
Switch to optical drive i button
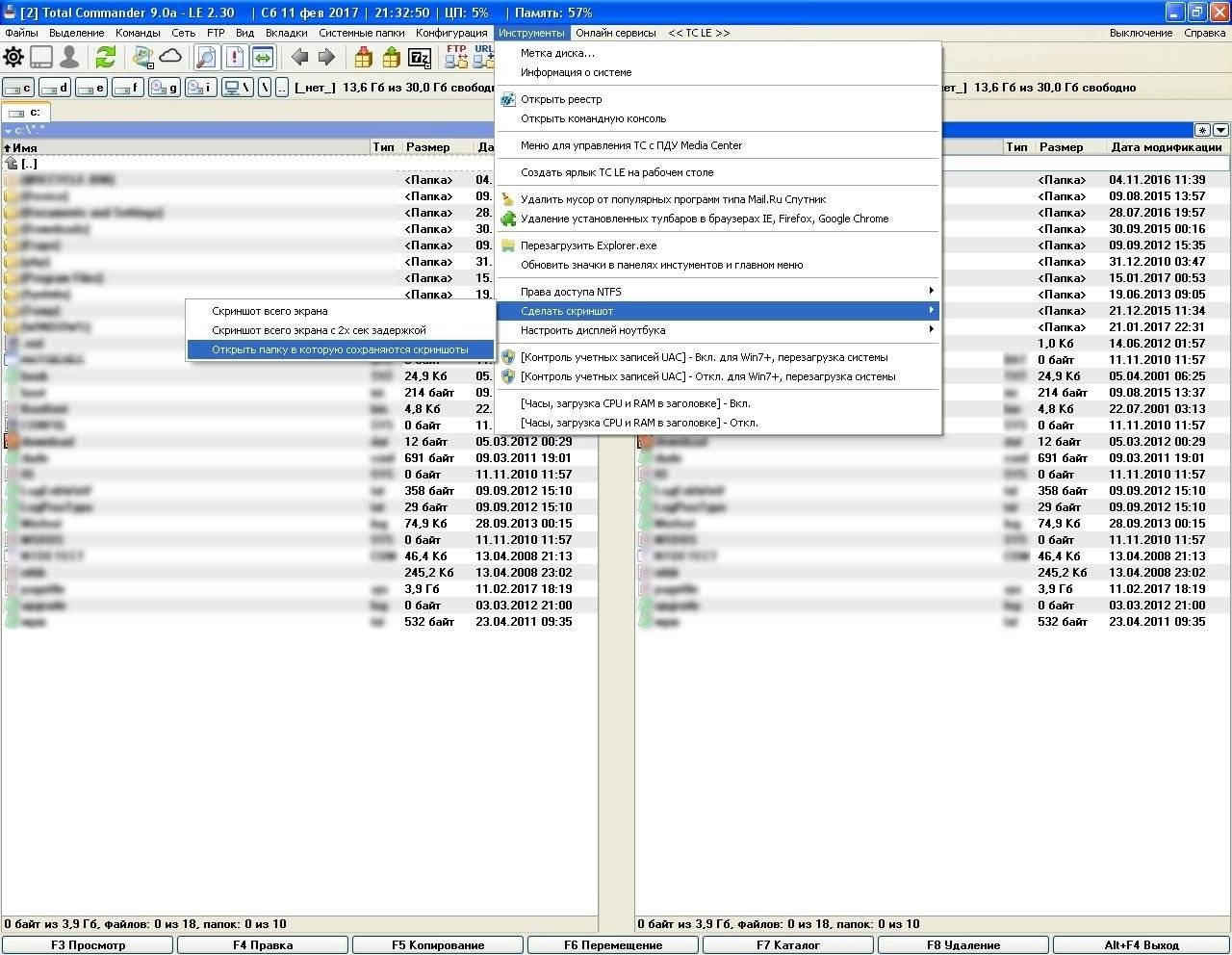point(201,88)
